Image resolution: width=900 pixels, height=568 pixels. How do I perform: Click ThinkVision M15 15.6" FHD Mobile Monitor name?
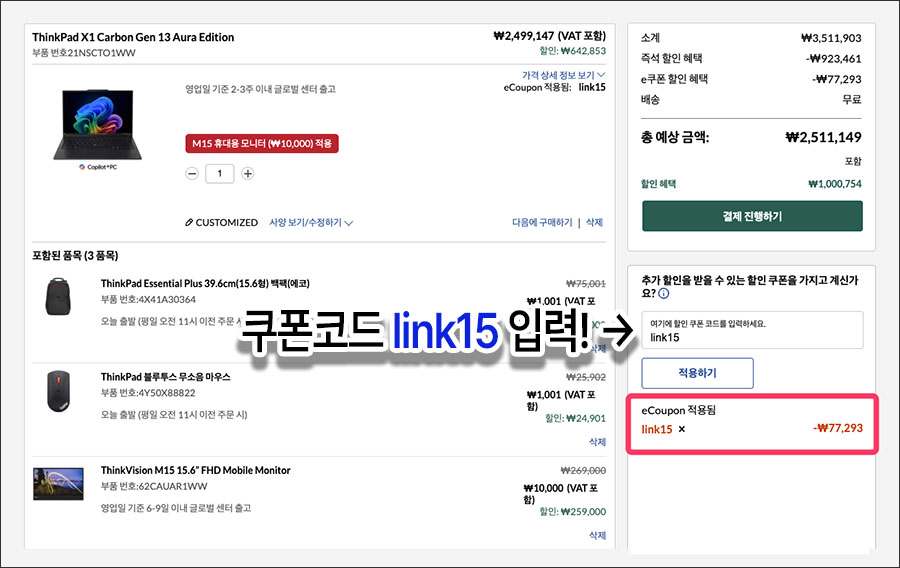tap(196, 470)
